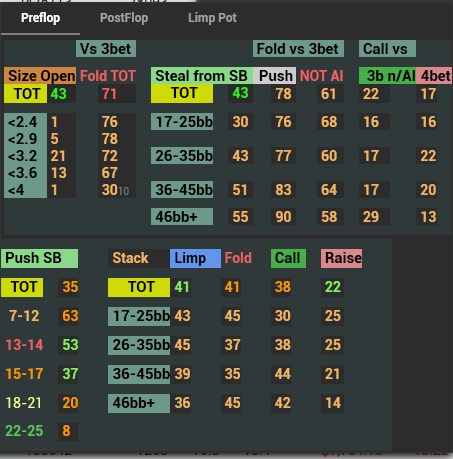Click 3b n/AI value 29 in 46bb+ row

point(371,217)
